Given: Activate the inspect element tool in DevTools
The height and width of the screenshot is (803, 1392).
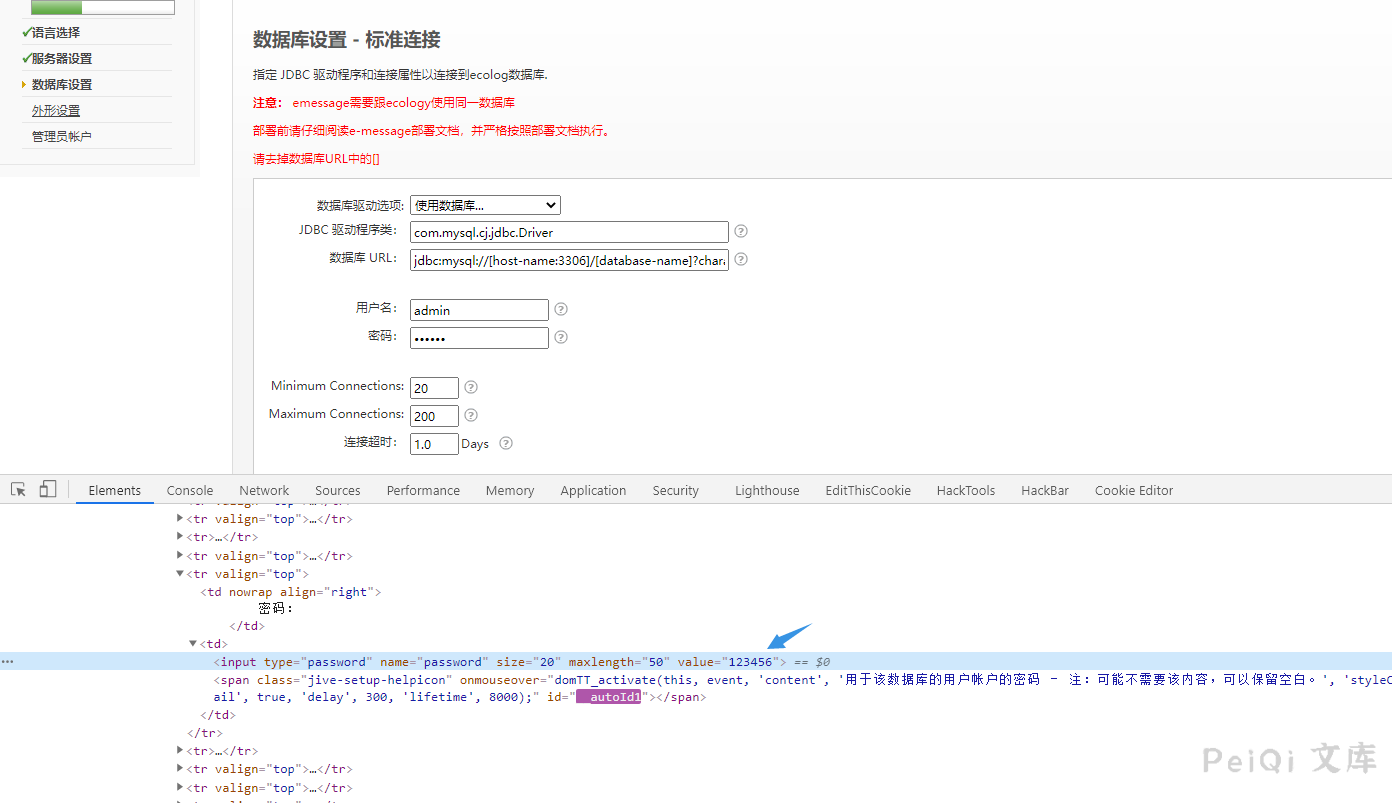Looking at the screenshot, I should [x=17, y=489].
